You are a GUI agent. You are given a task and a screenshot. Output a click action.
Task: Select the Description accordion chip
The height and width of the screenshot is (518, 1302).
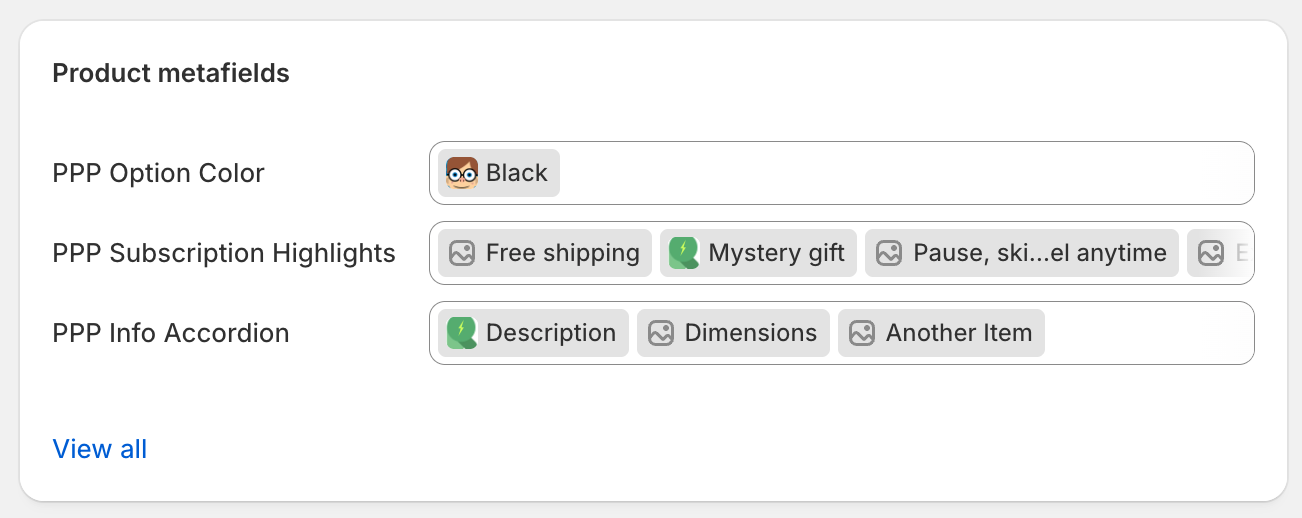(x=550, y=333)
